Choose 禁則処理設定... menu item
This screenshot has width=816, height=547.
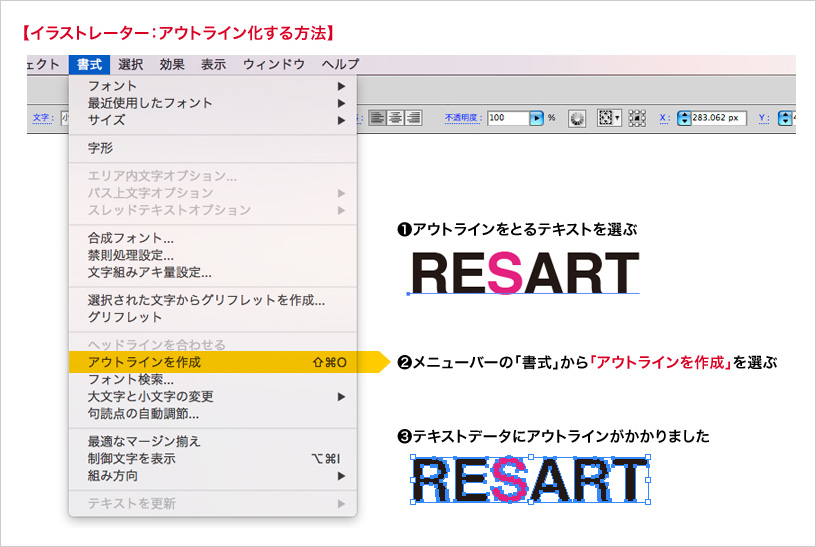(x=213, y=256)
